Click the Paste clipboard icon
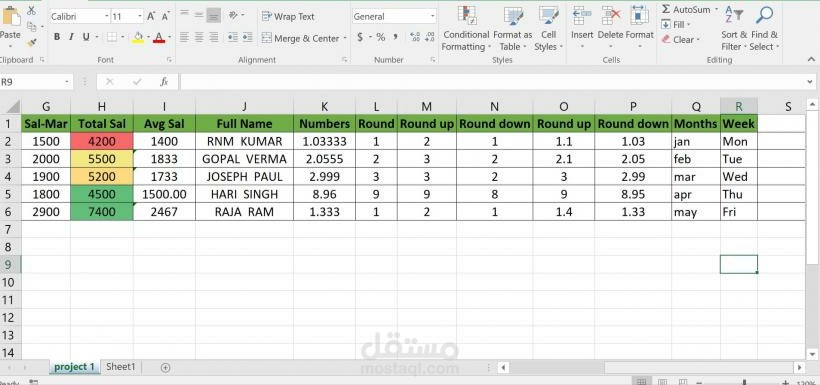 tap(10, 17)
